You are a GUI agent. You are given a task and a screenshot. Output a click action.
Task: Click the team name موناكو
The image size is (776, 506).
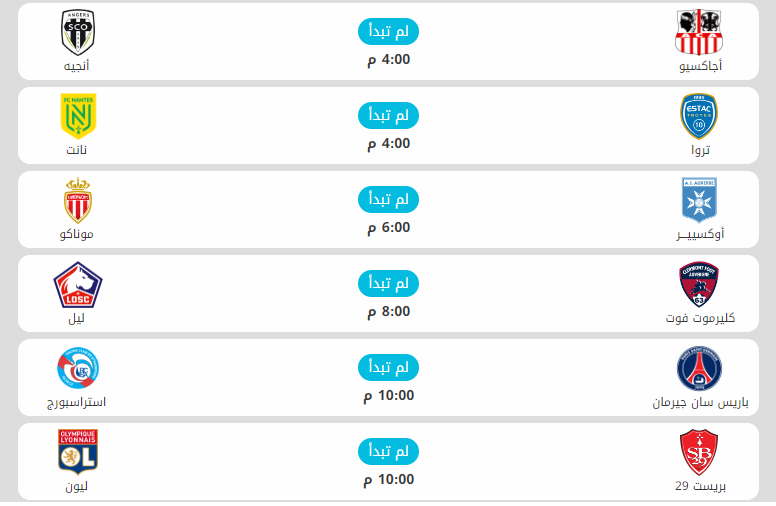(x=77, y=235)
